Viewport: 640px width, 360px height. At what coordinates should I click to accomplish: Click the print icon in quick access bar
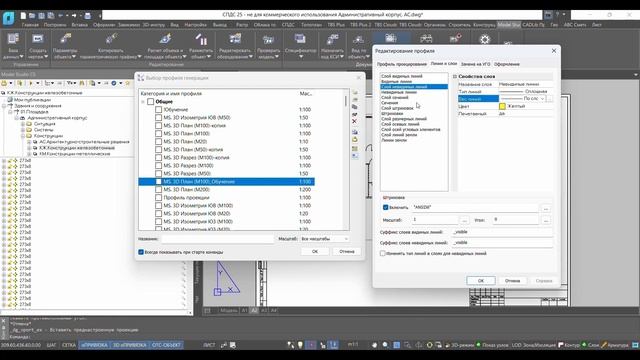[87, 16]
